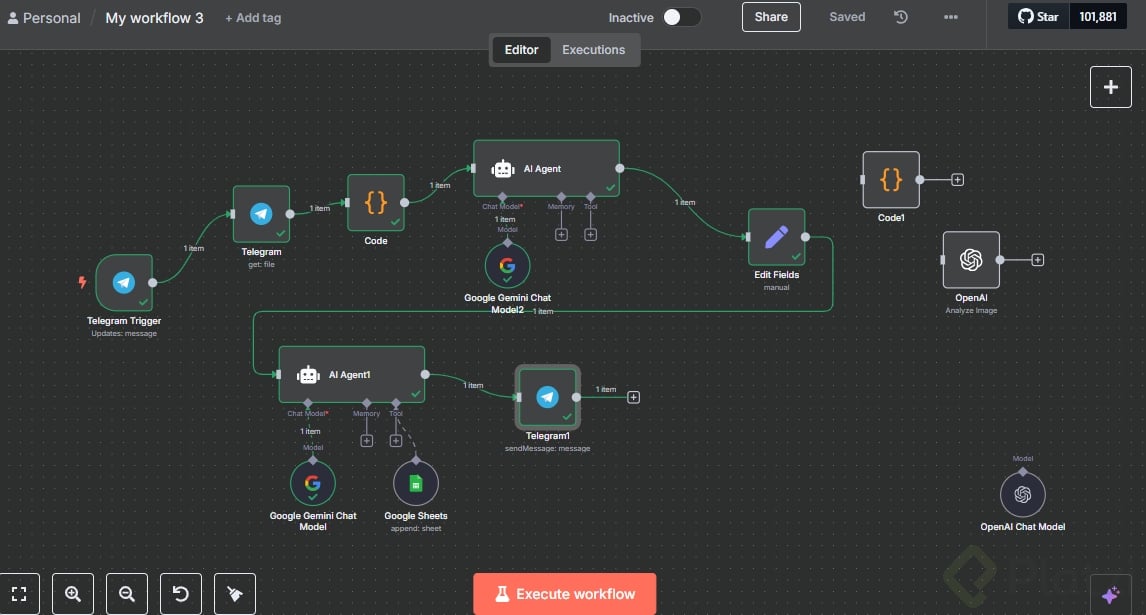The height and width of the screenshot is (615, 1146).
Task: Click the My workflow 3 name
Action: click(154, 18)
